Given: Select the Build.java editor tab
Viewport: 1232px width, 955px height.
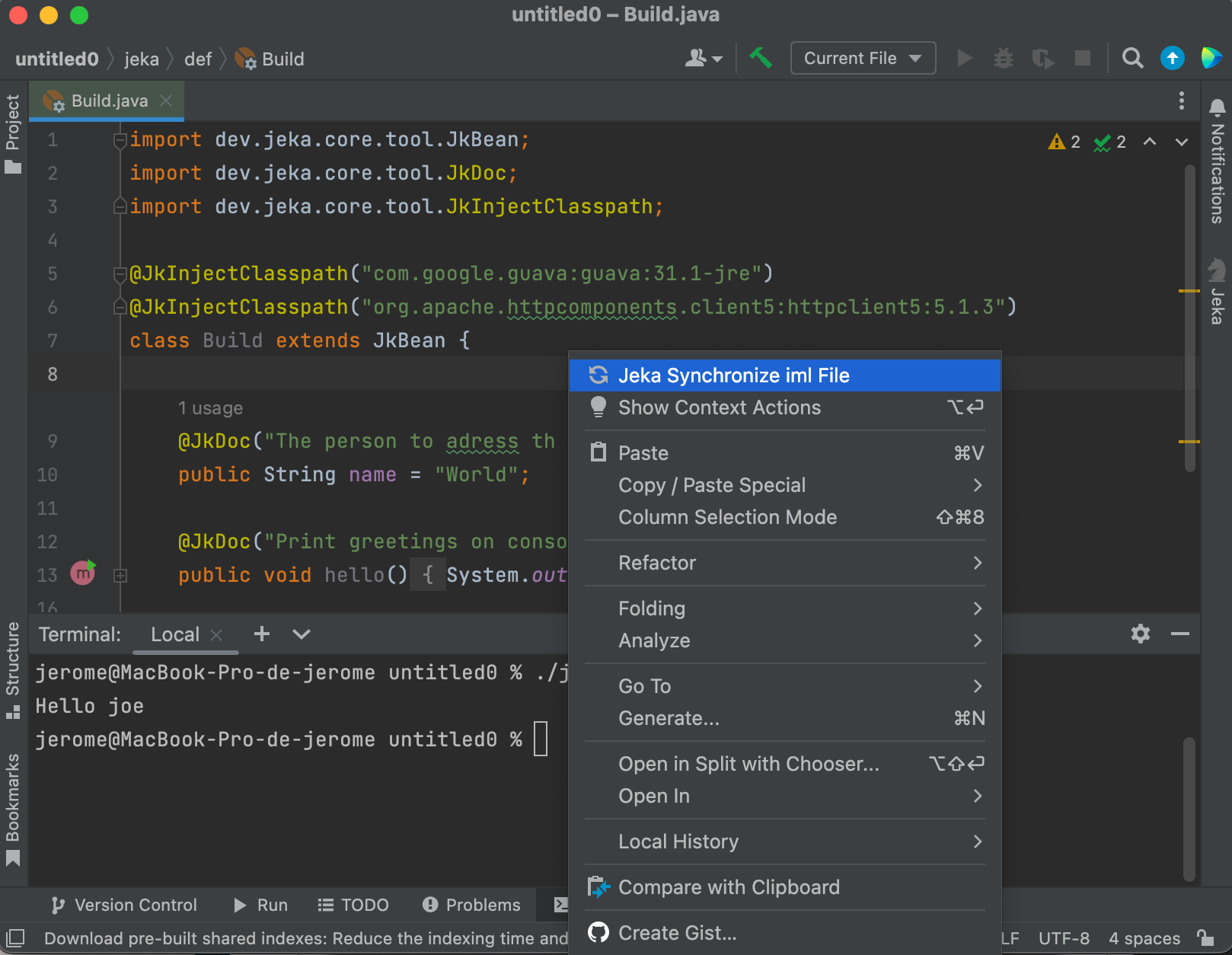Looking at the screenshot, I should point(106,101).
